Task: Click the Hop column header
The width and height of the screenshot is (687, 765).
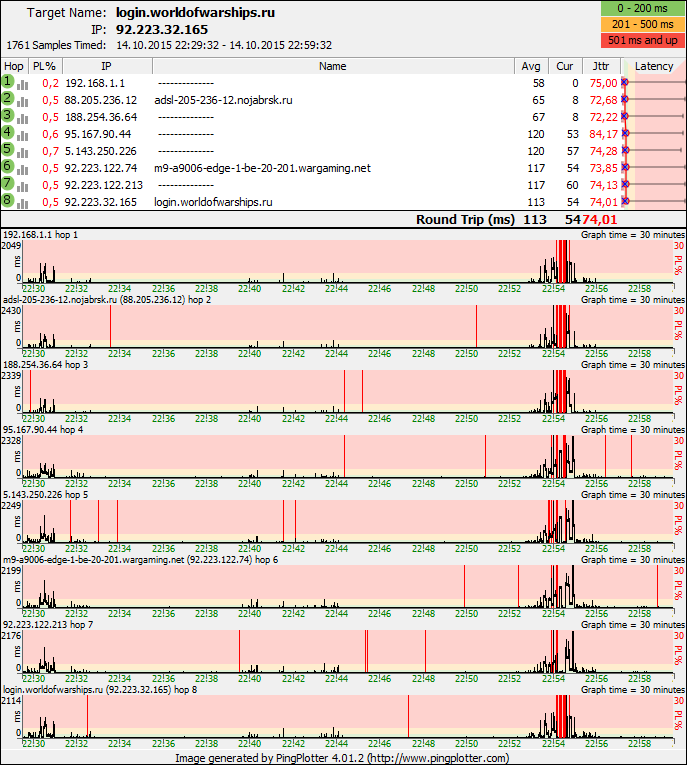Action: 14,66
